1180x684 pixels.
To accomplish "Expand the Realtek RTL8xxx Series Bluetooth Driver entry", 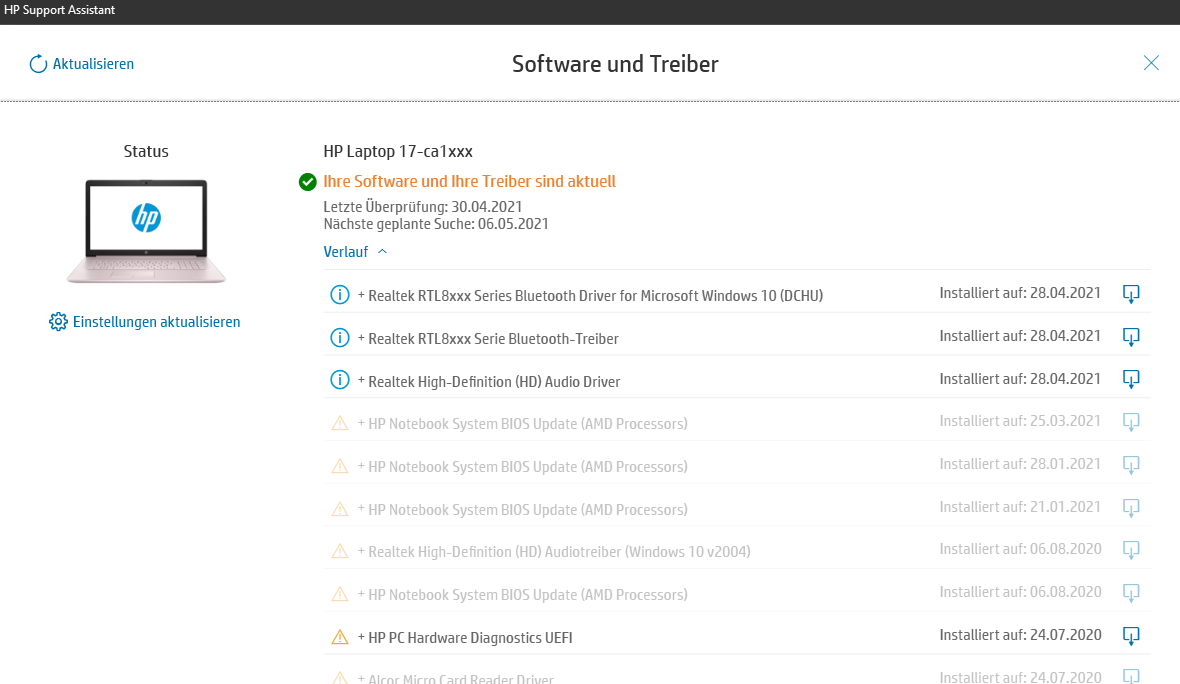I will 362,294.
